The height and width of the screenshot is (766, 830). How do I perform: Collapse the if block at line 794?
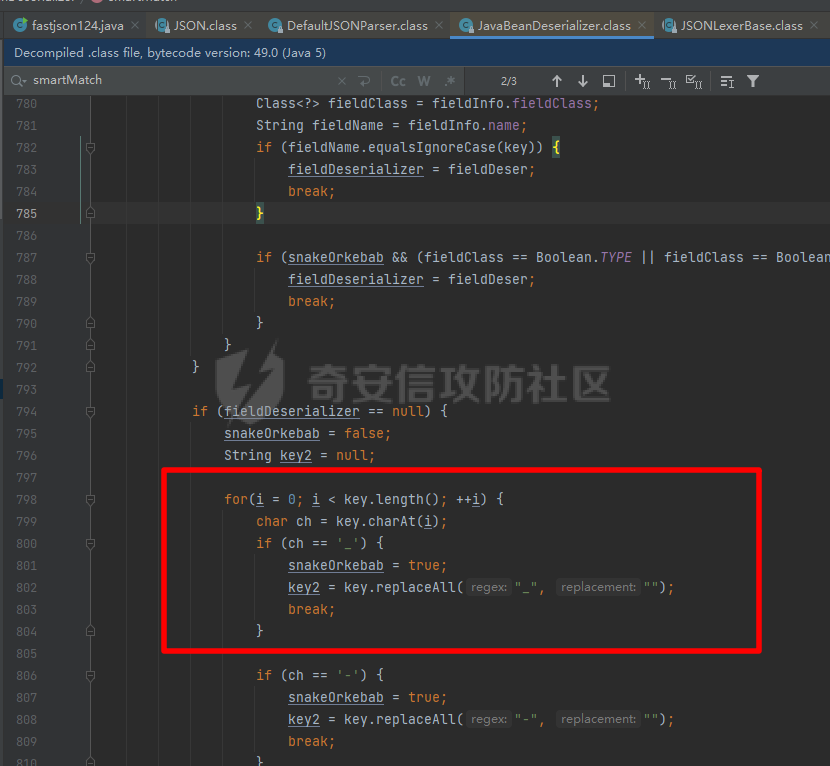pyautogui.click(x=90, y=411)
